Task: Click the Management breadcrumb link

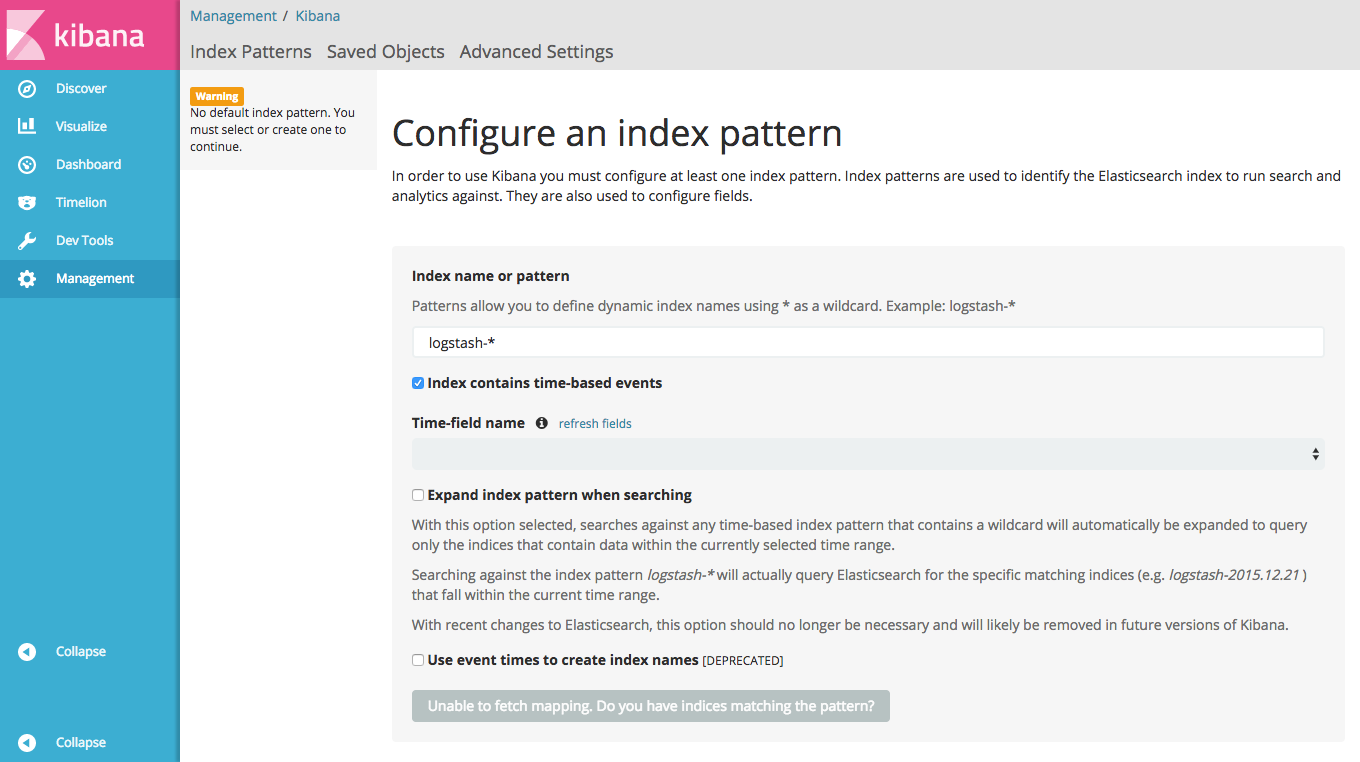Action: point(233,16)
